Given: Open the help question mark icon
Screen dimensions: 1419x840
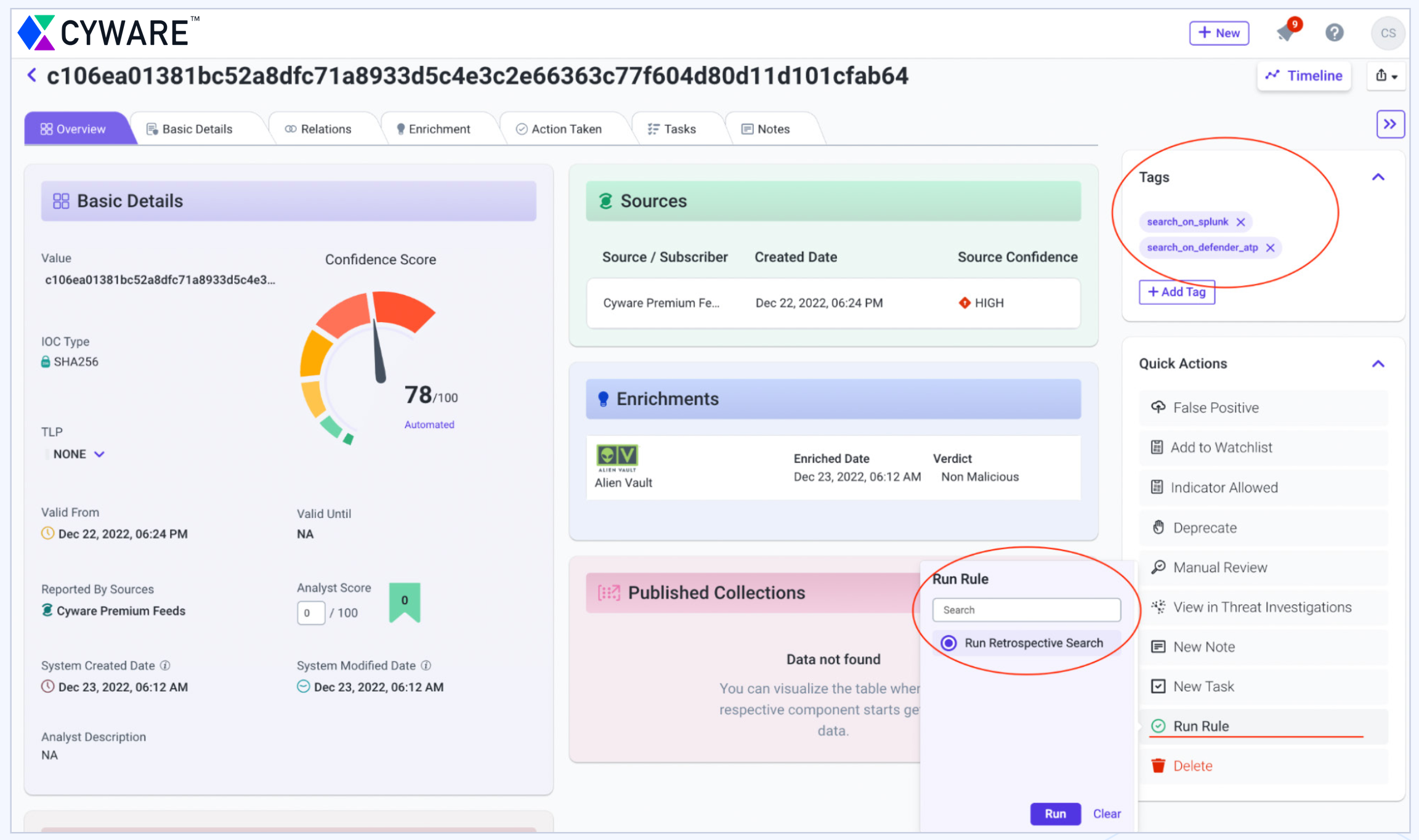Looking at the screenshot, I should click(x=1334, y=33).
